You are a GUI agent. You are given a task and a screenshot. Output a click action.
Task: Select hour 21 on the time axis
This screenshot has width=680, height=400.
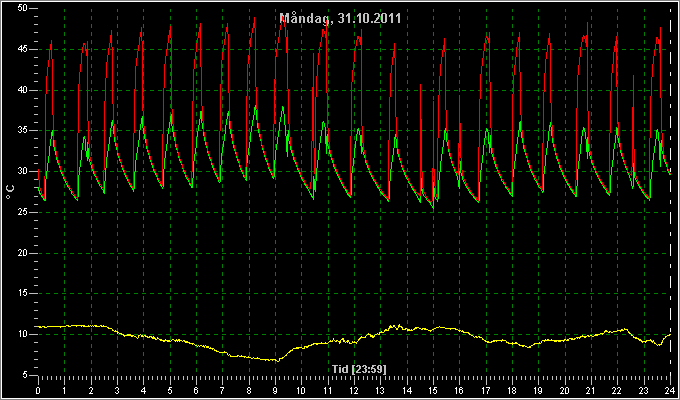[591, 390]
